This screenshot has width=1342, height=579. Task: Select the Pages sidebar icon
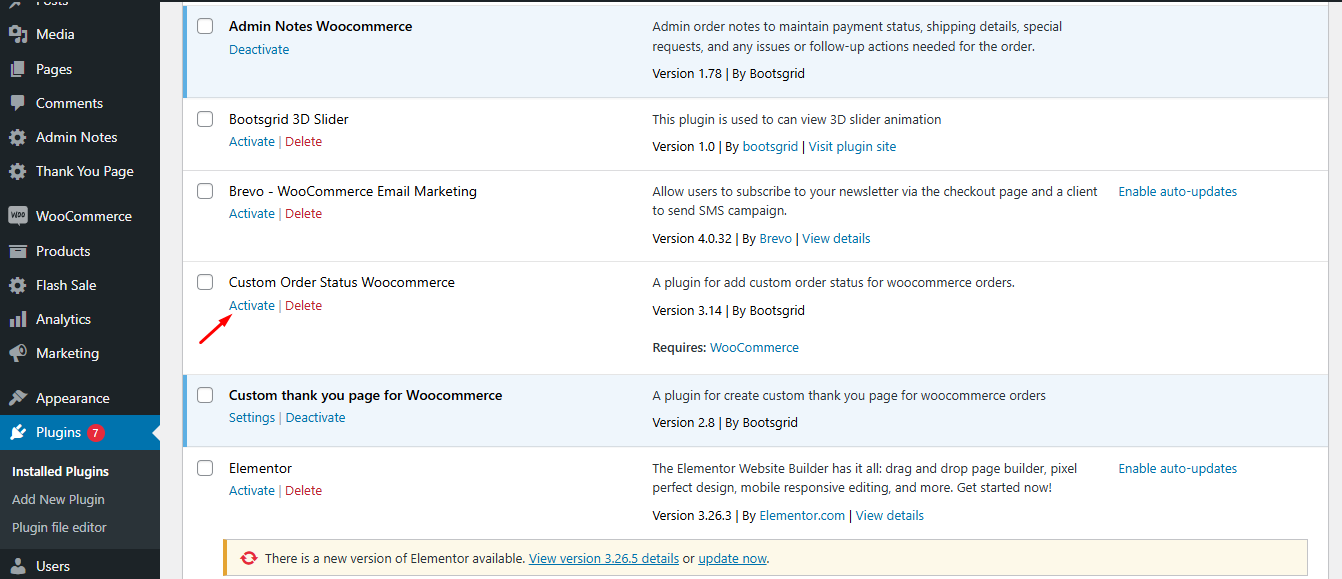tap(18, 69)
